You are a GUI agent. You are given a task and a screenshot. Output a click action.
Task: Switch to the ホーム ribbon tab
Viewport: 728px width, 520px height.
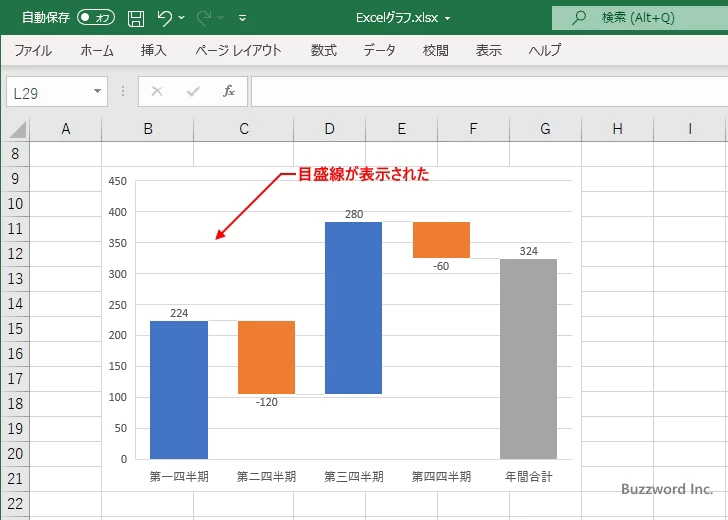coord(97,50)
